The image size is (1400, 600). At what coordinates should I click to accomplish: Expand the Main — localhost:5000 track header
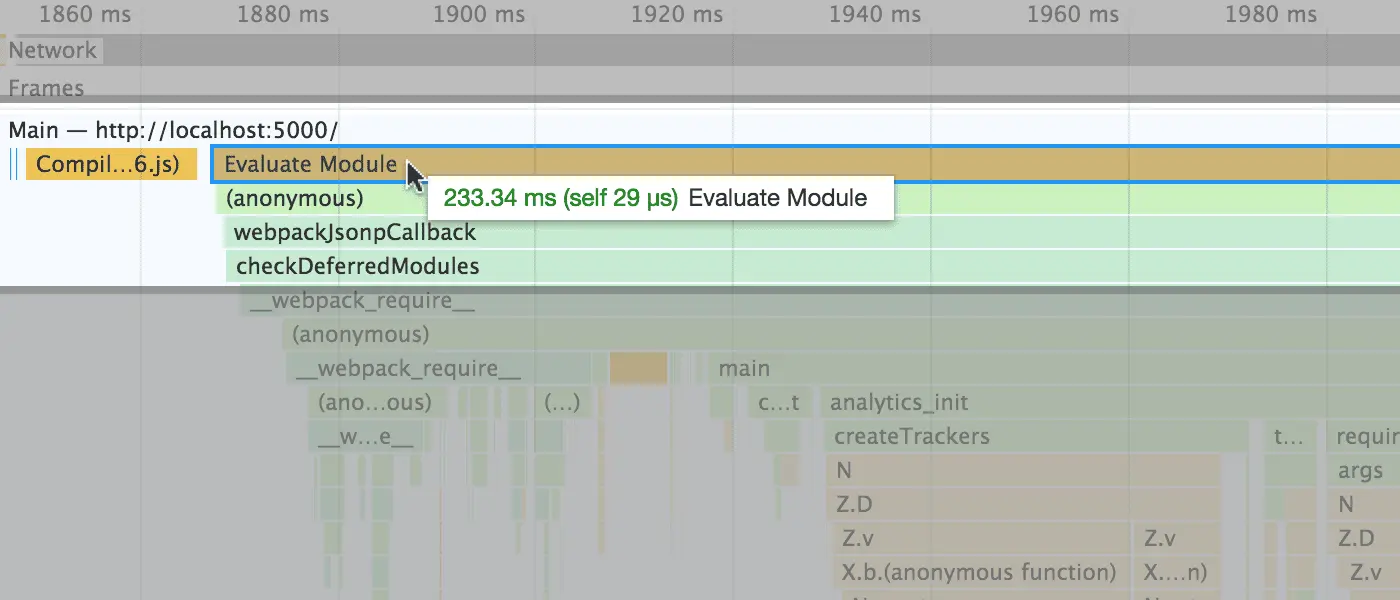(x=170, y=129)
